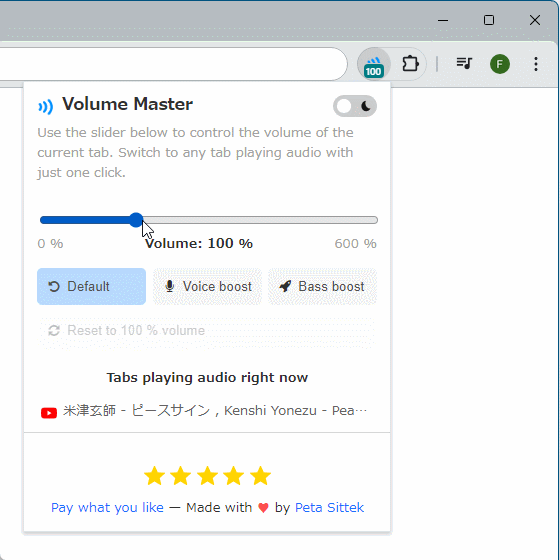Click the fifth rating star

(x=260, y=476)
